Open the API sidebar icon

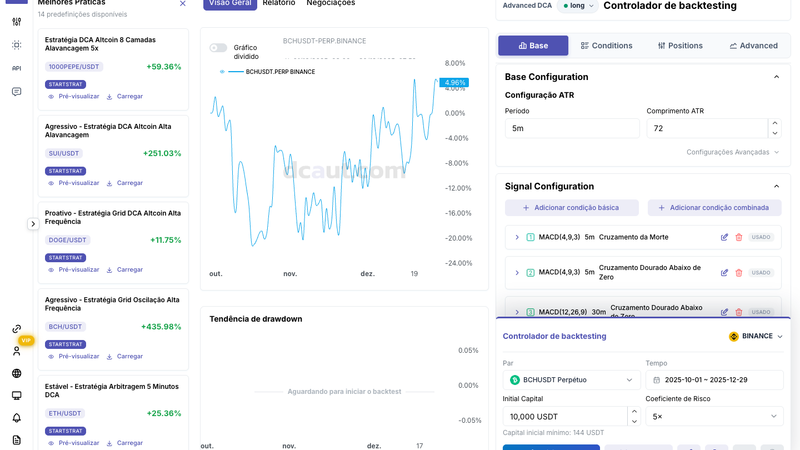[16, 68]
